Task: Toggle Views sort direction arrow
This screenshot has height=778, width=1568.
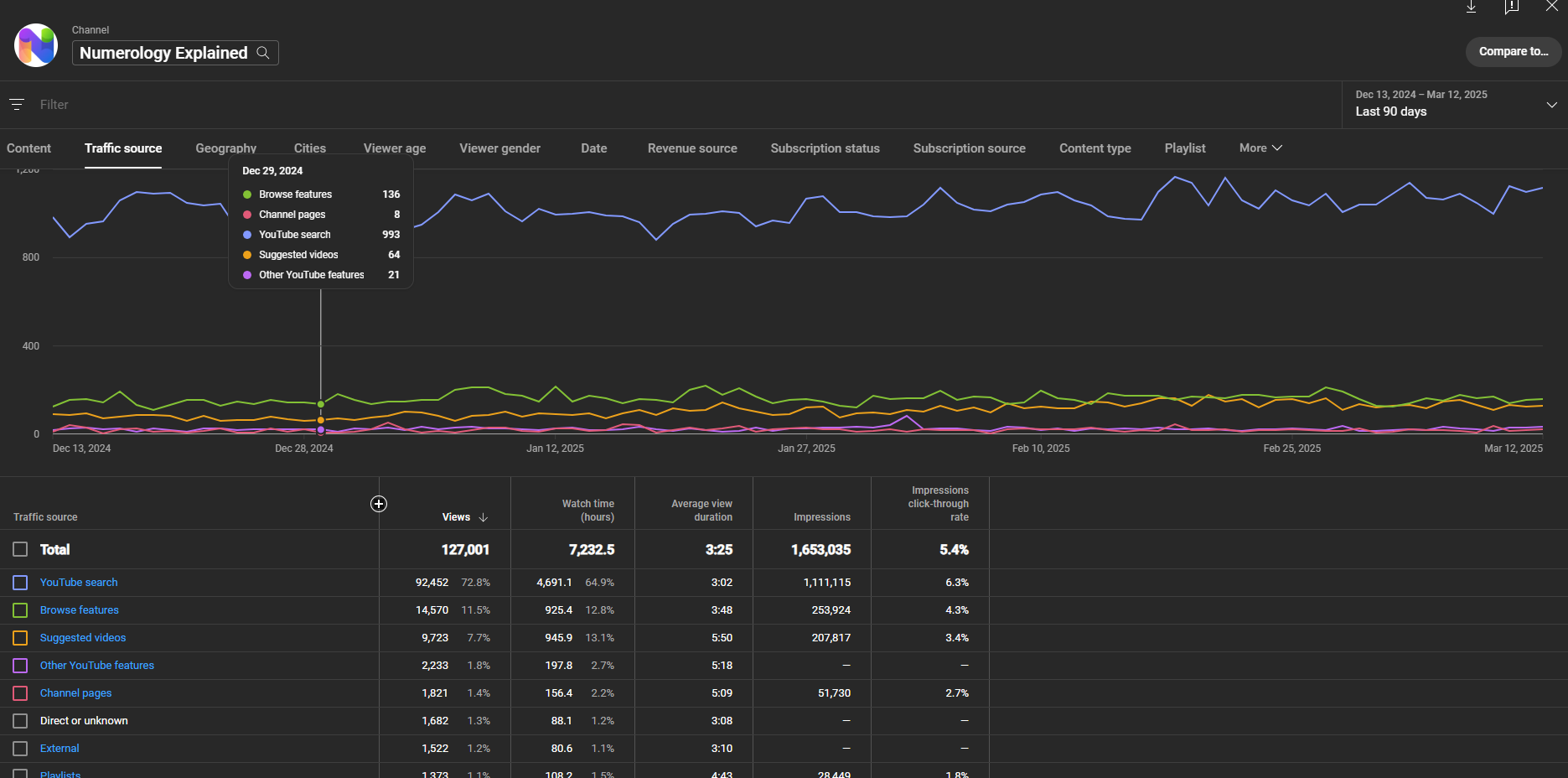Action: coord(484,517)
